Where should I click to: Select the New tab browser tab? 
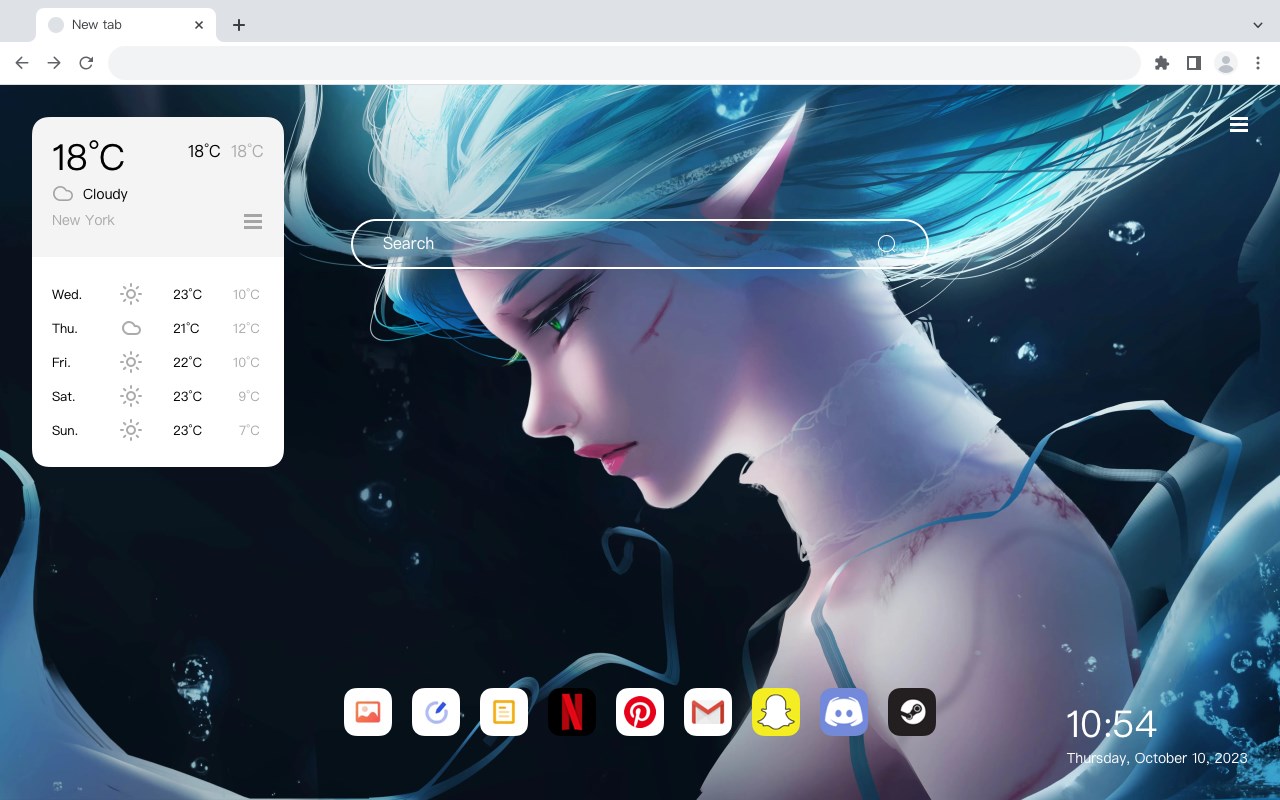click(x=126, y=25)
